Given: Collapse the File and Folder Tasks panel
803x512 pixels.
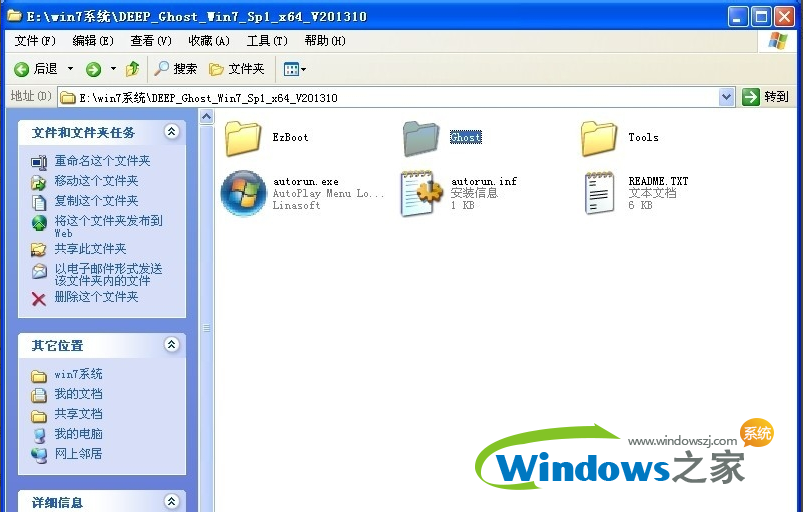Looking at the screenshot, I should pos(172,132).
